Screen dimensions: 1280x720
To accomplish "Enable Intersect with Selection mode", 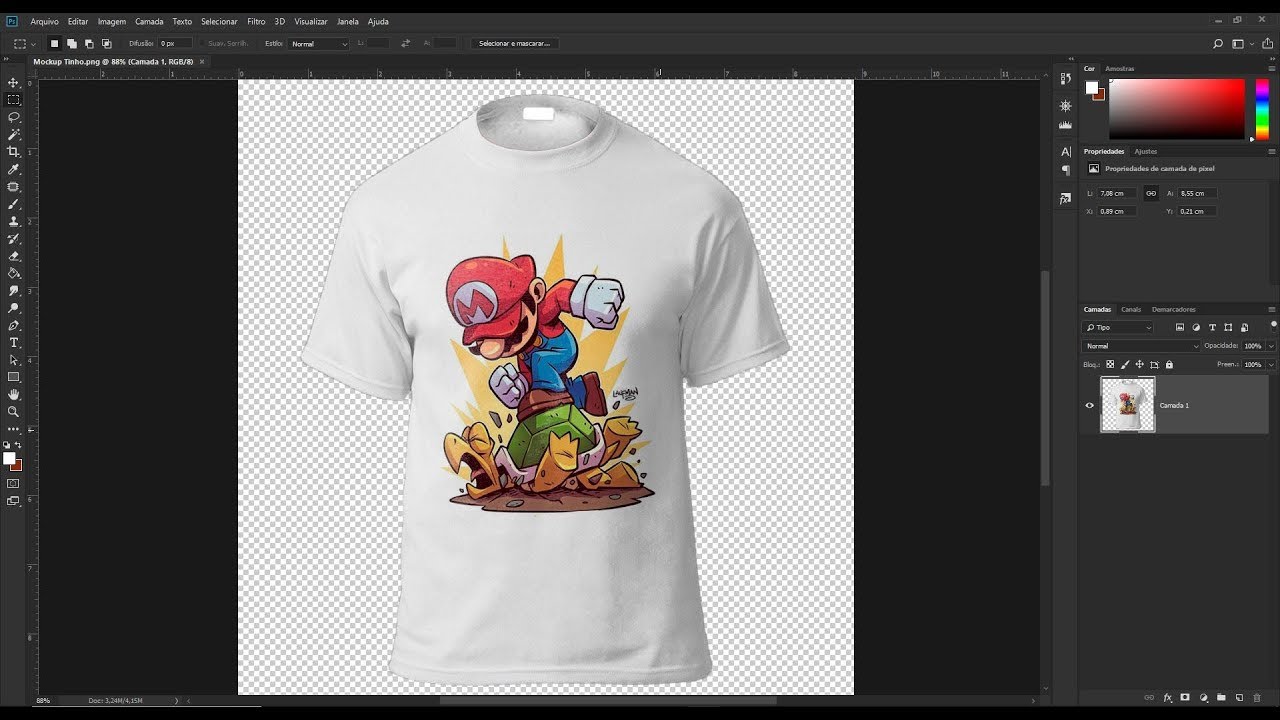I will 106,44.
